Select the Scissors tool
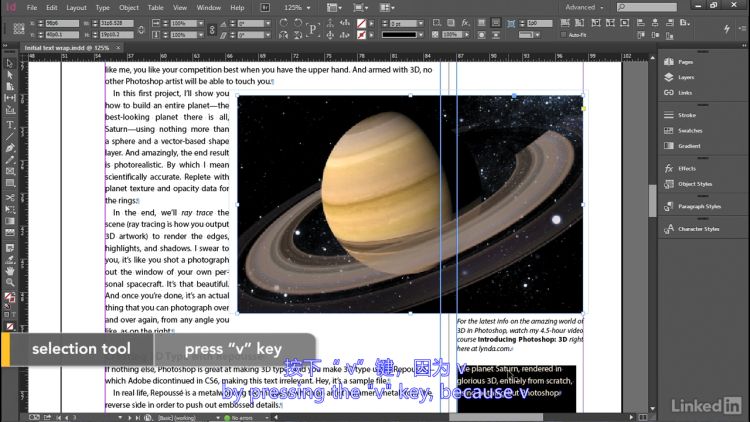This screenshot has width=750, height=422. 10,198
